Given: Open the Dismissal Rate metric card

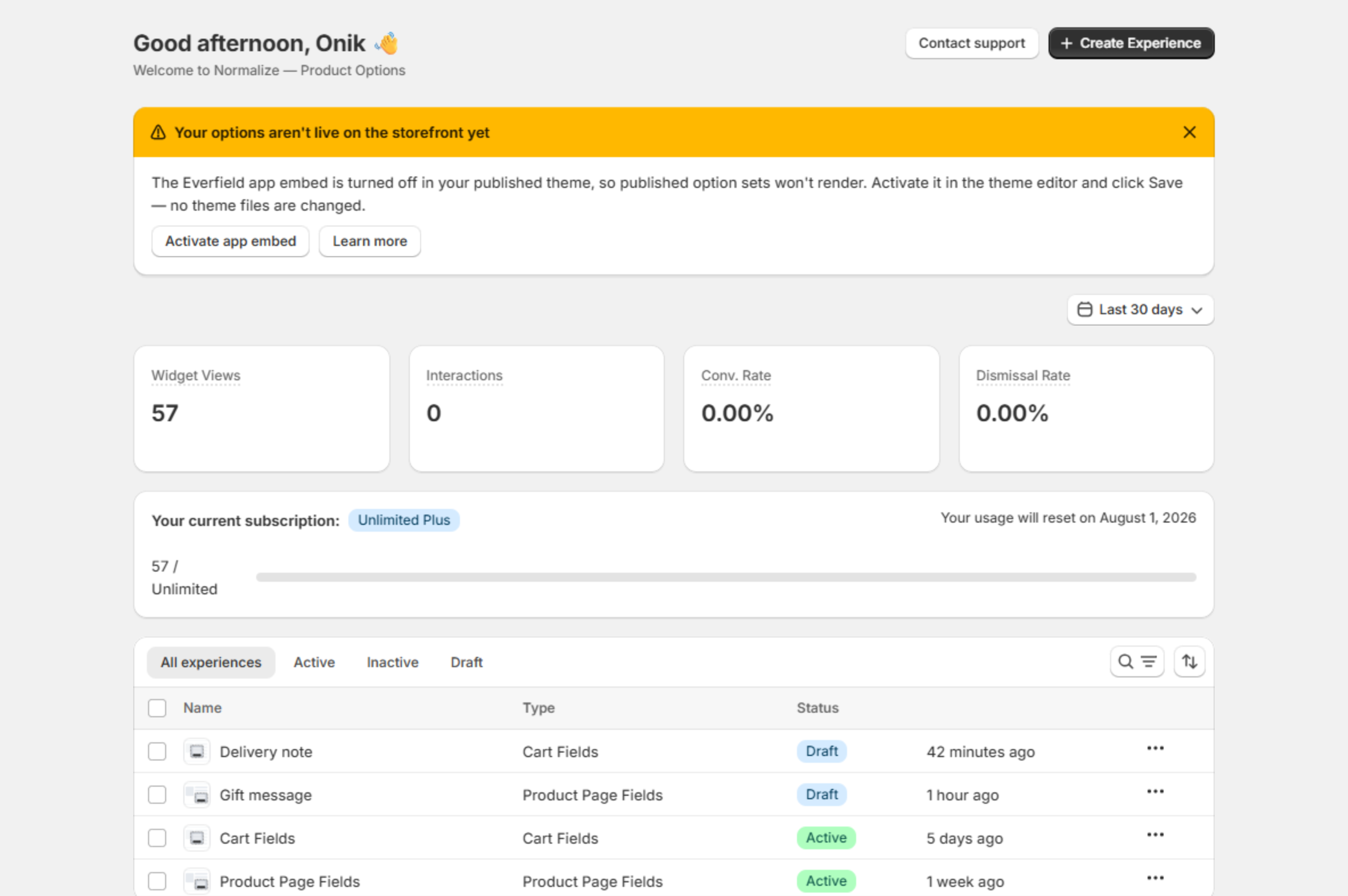Looking at the screenshot, I should (1086, 409).
